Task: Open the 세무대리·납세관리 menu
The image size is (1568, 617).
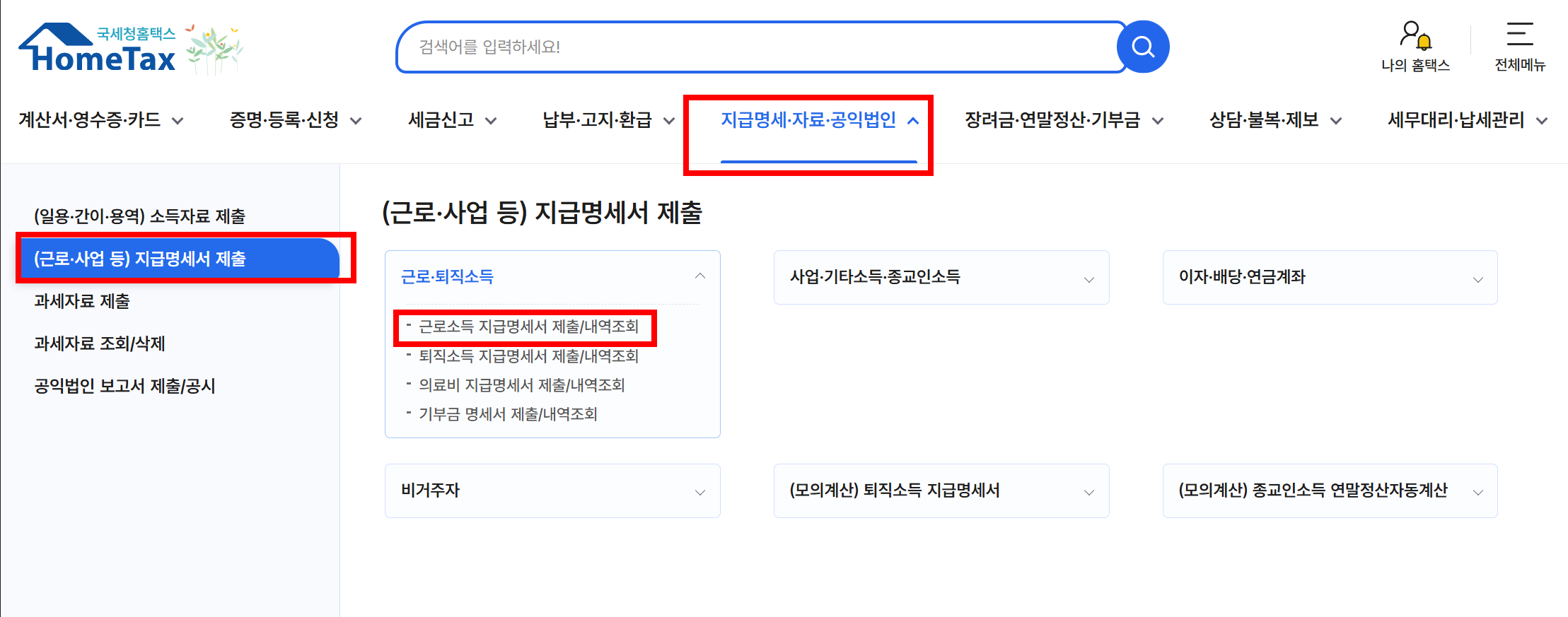Action: pyautogui.click(x=1456, y=120)
